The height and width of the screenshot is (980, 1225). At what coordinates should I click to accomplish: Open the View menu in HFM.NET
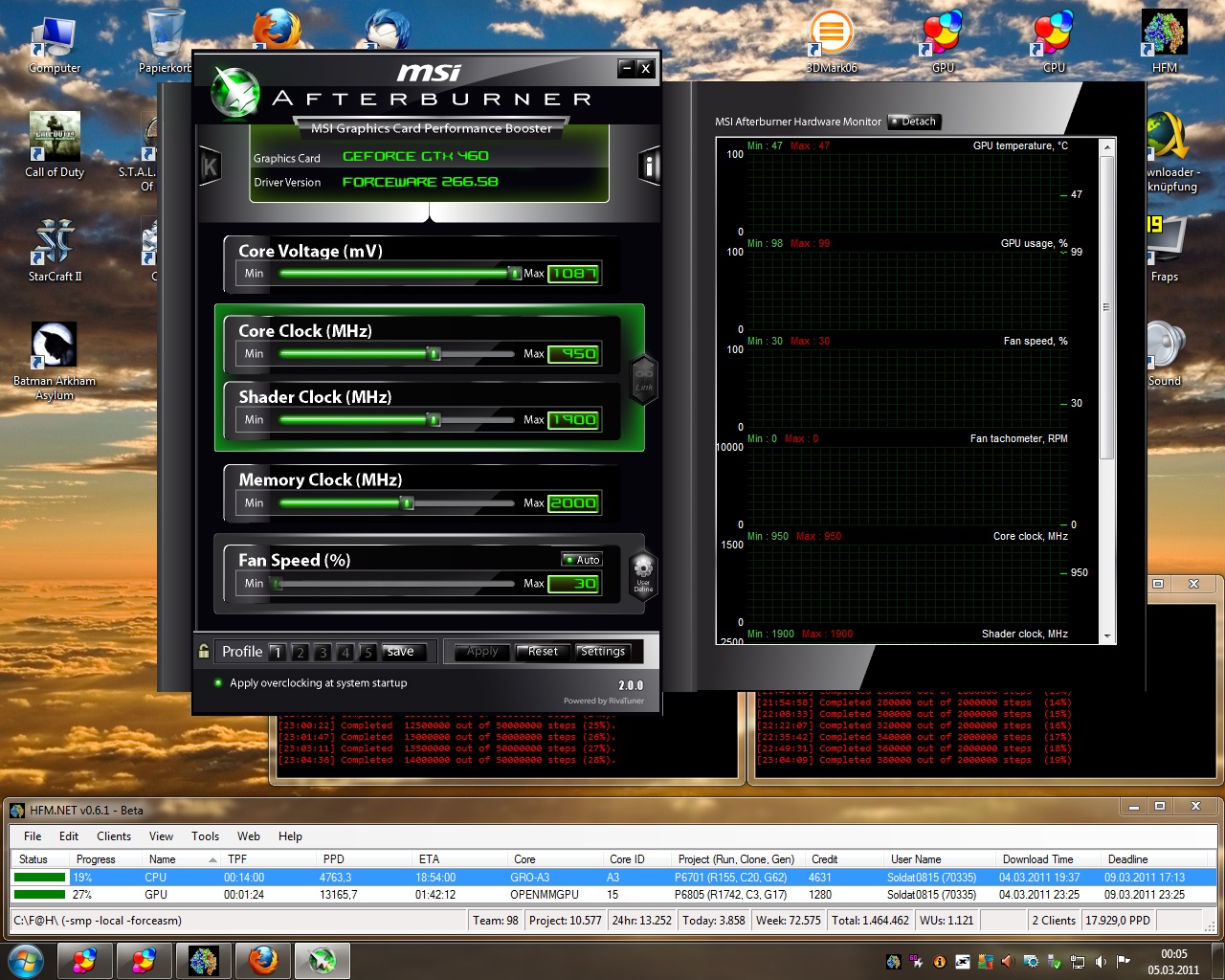[x=161, y=836]
